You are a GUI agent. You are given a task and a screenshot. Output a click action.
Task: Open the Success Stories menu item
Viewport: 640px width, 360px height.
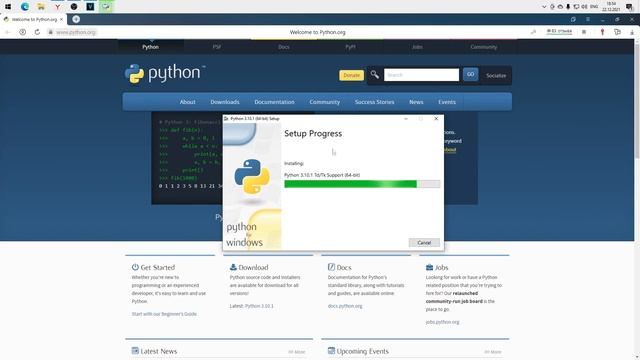coord(374,102)
